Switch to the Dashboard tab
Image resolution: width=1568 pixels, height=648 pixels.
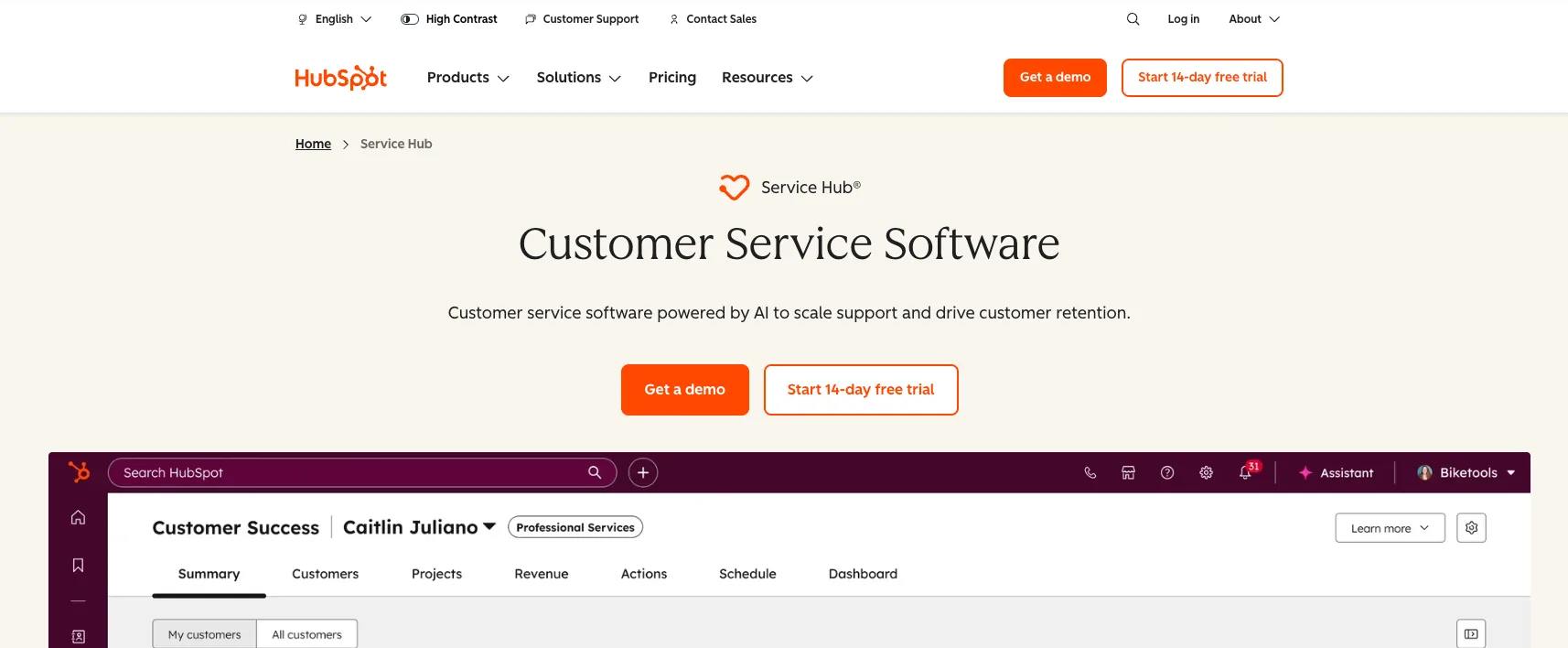(x=863, y=574)
